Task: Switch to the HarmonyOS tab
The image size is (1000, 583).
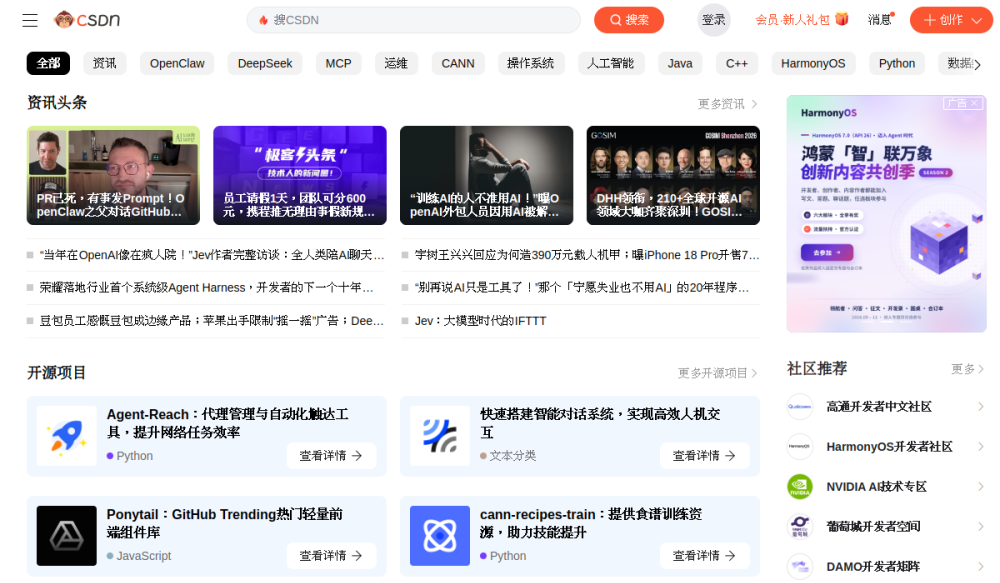Action: [x=813, y=63]
